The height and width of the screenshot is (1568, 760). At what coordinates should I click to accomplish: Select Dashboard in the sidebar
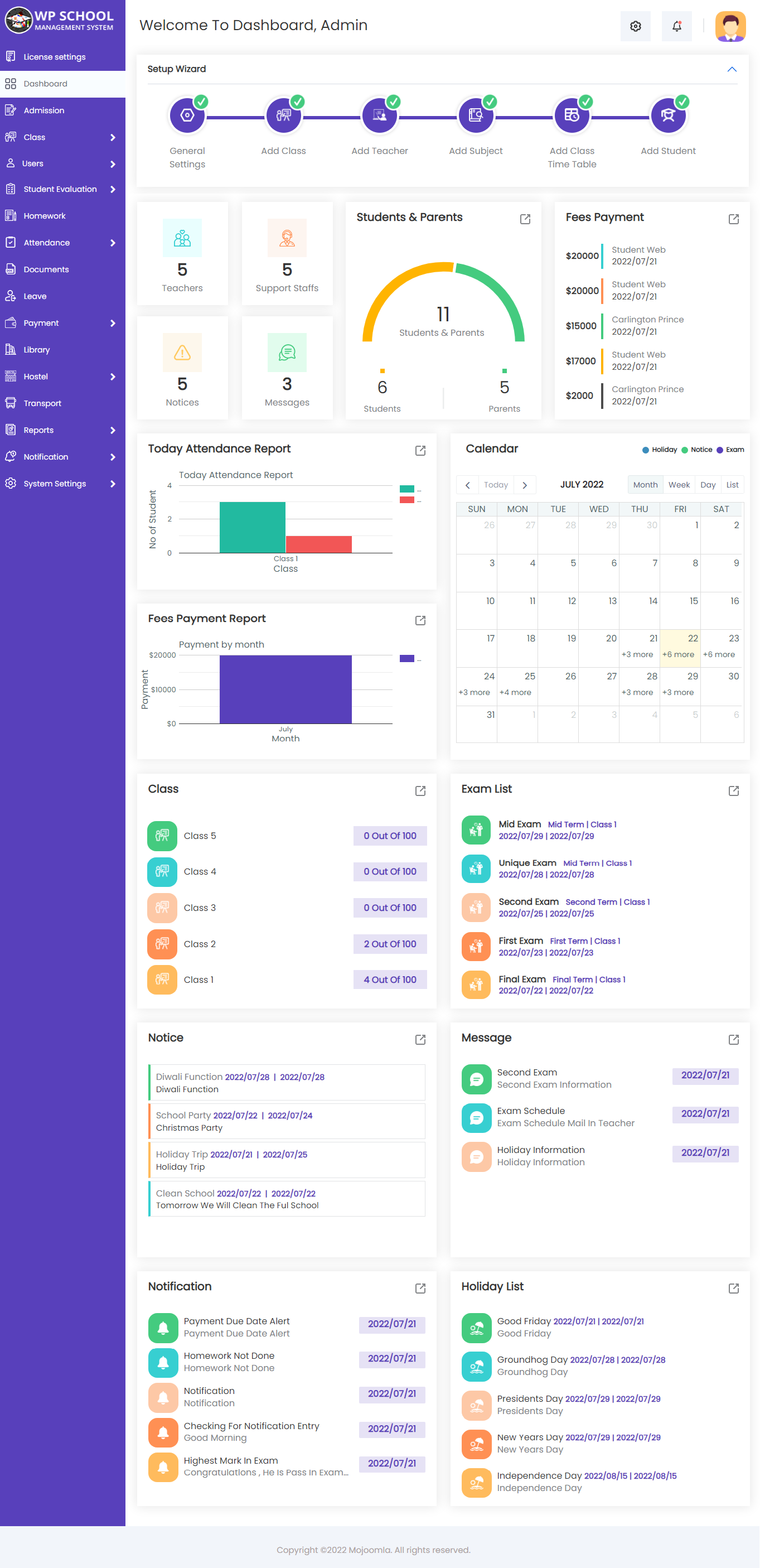[x=62, y=83]
